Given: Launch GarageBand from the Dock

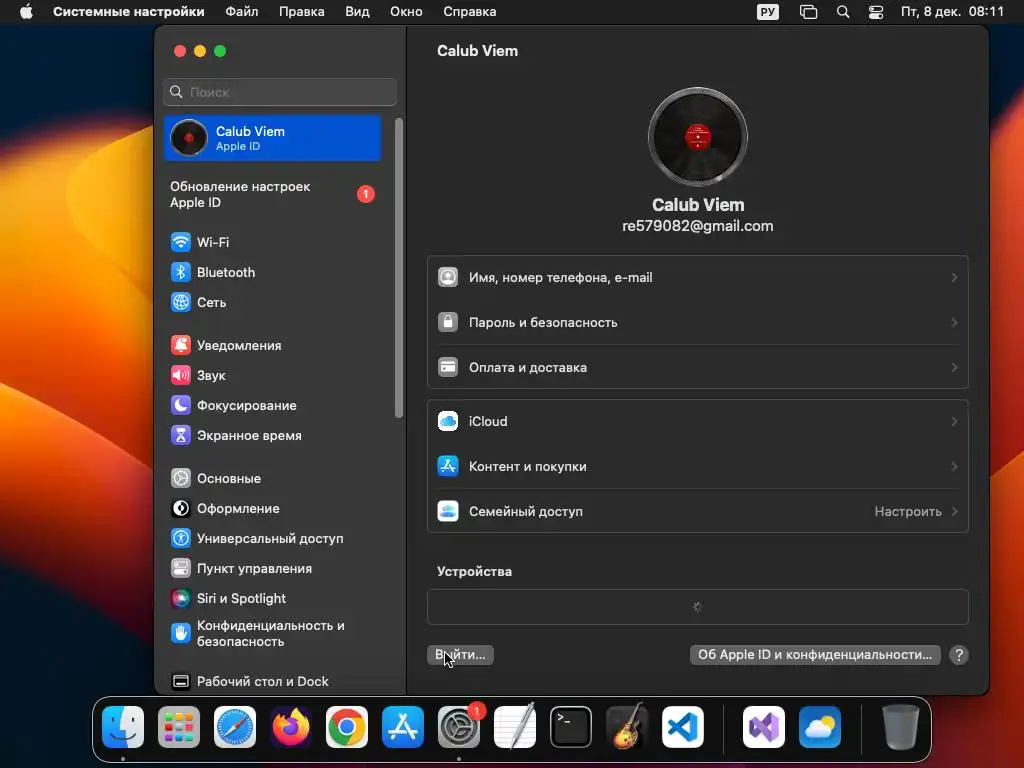Looking at the screenshot, I should [627, 727].
